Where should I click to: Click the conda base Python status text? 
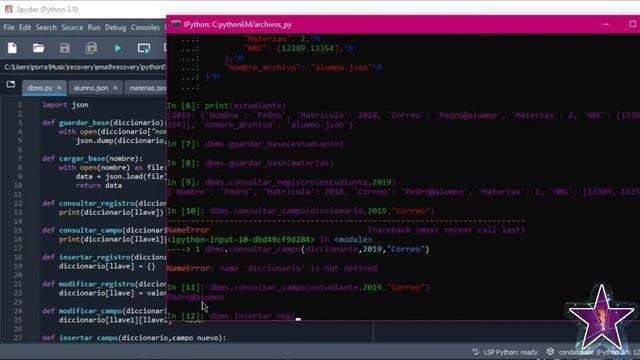point(598,352)
